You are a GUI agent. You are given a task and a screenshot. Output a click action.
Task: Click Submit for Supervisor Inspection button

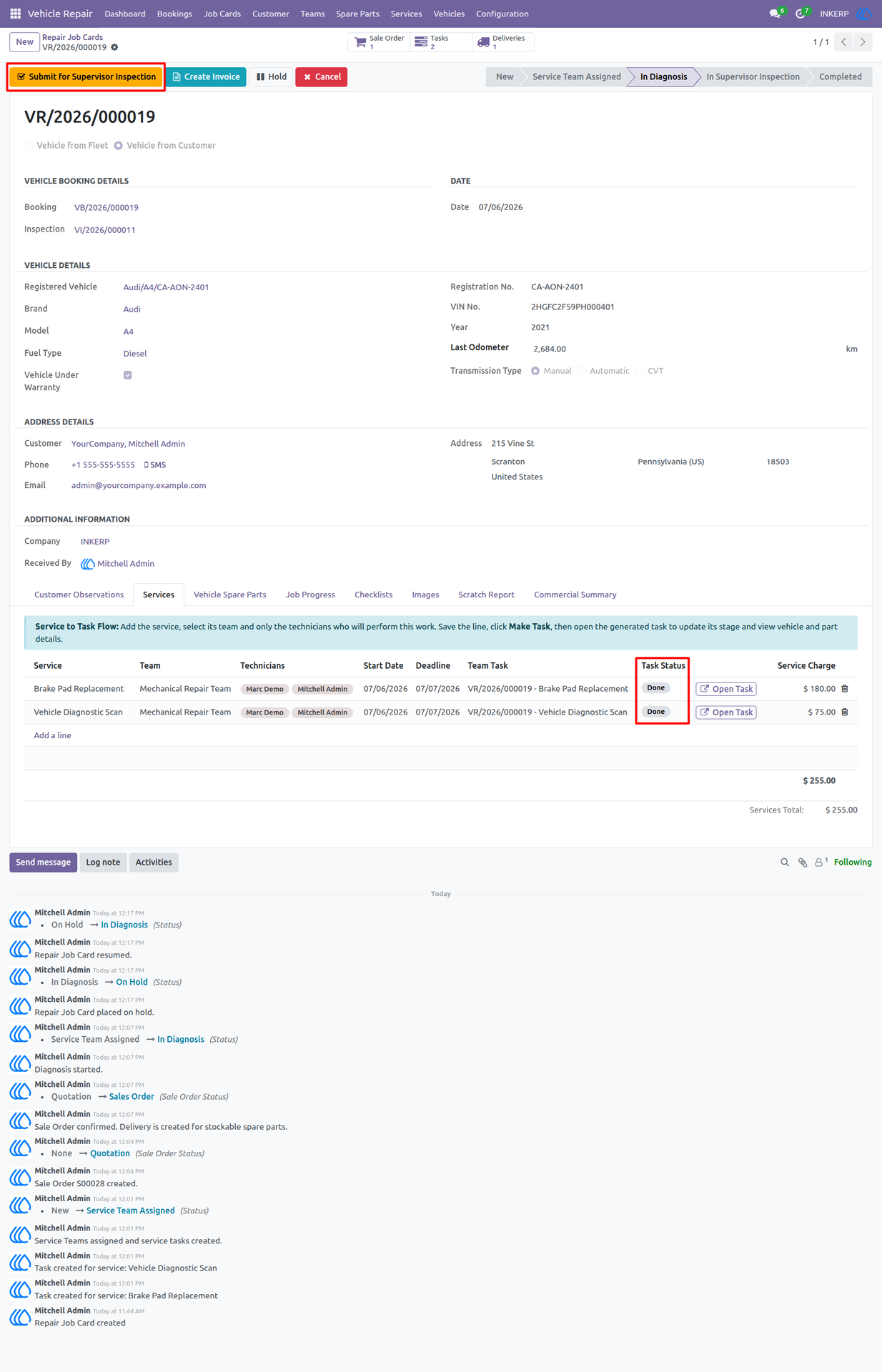coord(86,77)
